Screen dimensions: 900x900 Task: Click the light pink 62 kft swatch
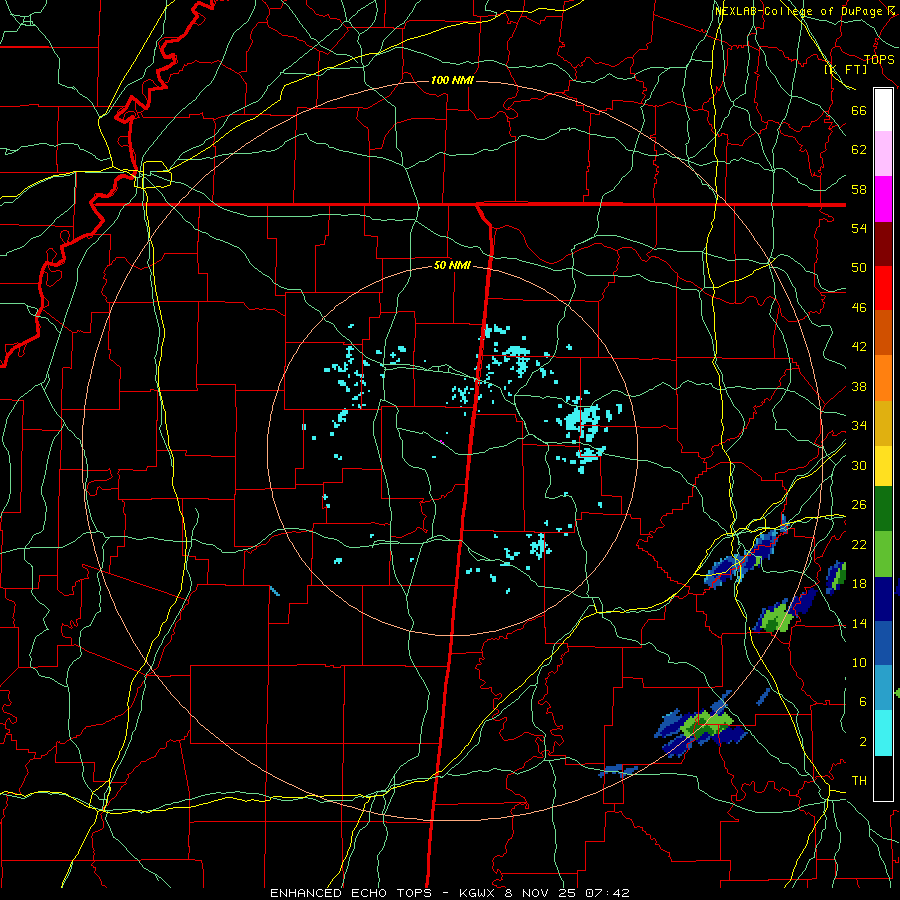click(x=883, y=154)
